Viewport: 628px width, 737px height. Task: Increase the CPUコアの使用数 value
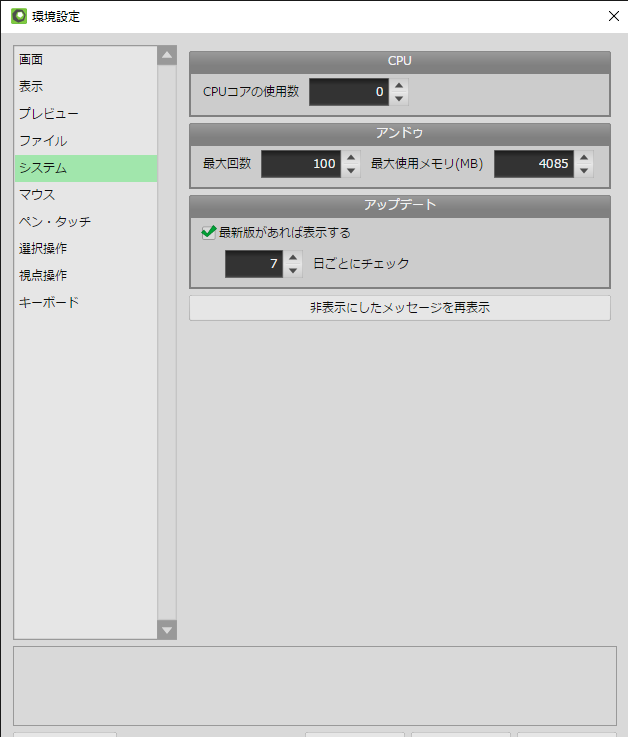tap(399, 86)
